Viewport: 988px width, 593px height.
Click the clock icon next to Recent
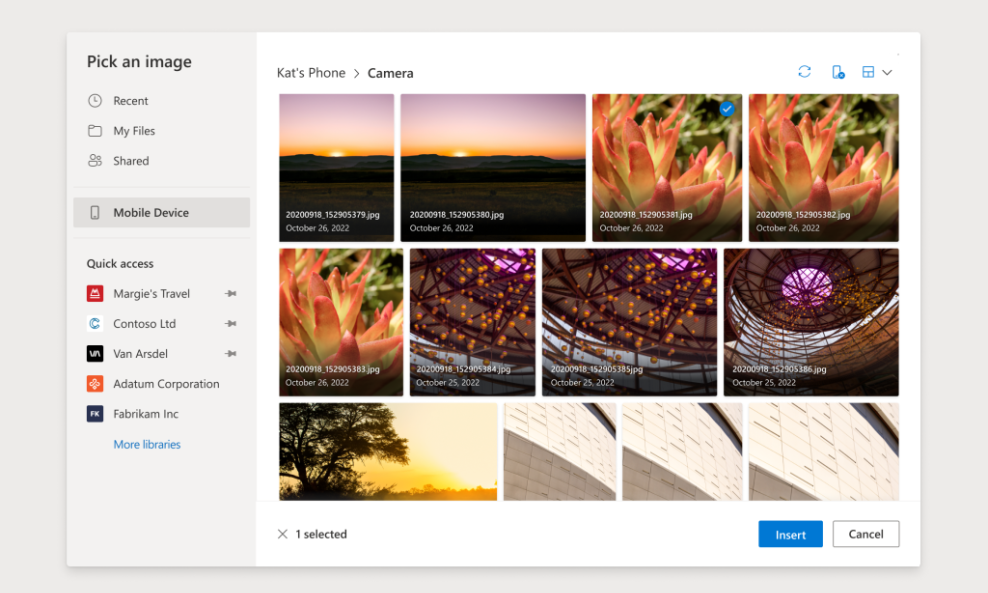click(x=95, y=101)
